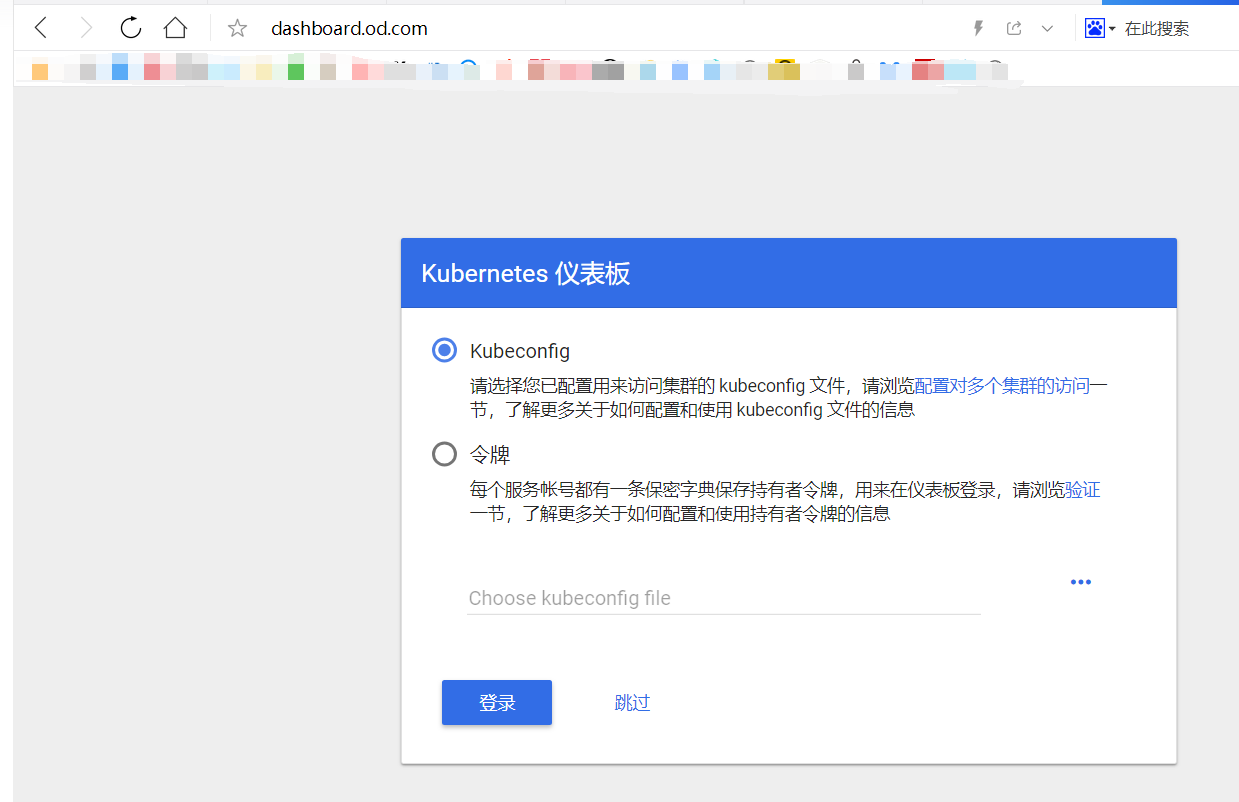Open the 验证 documentation link

pos(1082,490)
